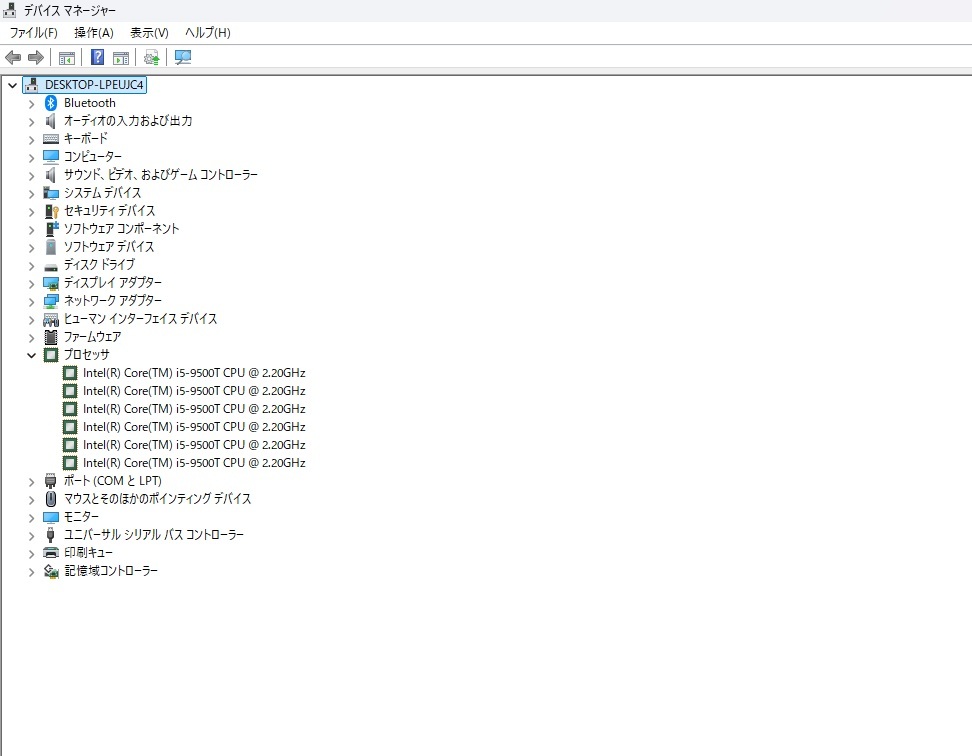This screenshot has width=972, height=756.
Task: Click the Device Manager title bar icon
Action: coord(9,10)
